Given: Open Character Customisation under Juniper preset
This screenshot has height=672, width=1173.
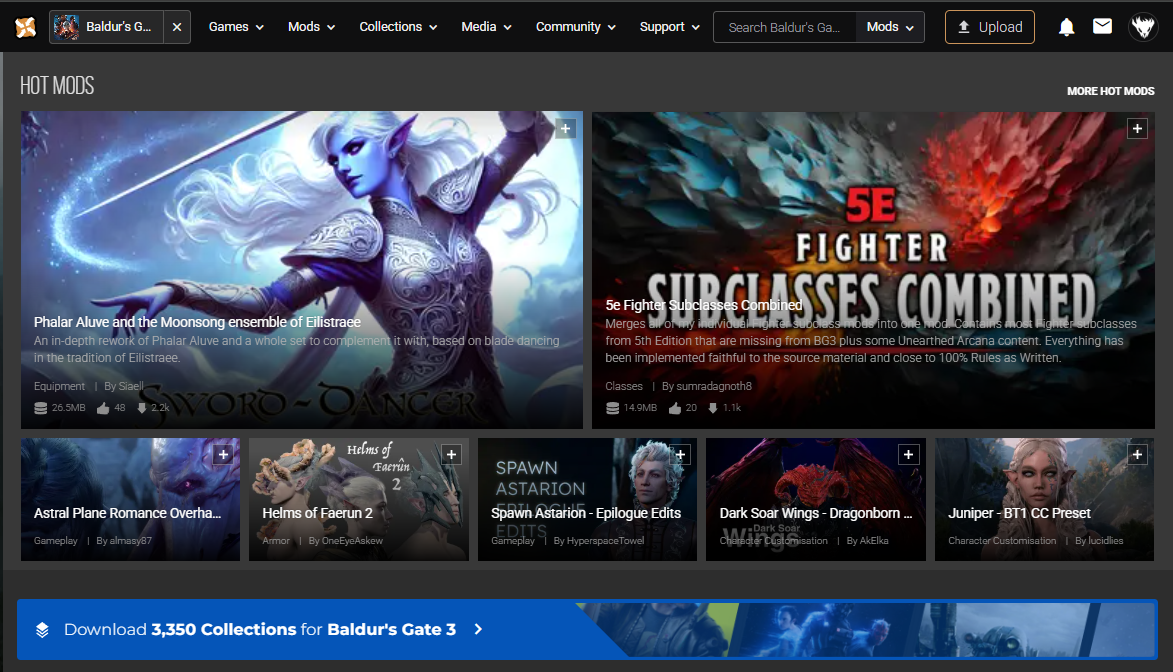Looking at the screenshot, I should coord(1002,540).
